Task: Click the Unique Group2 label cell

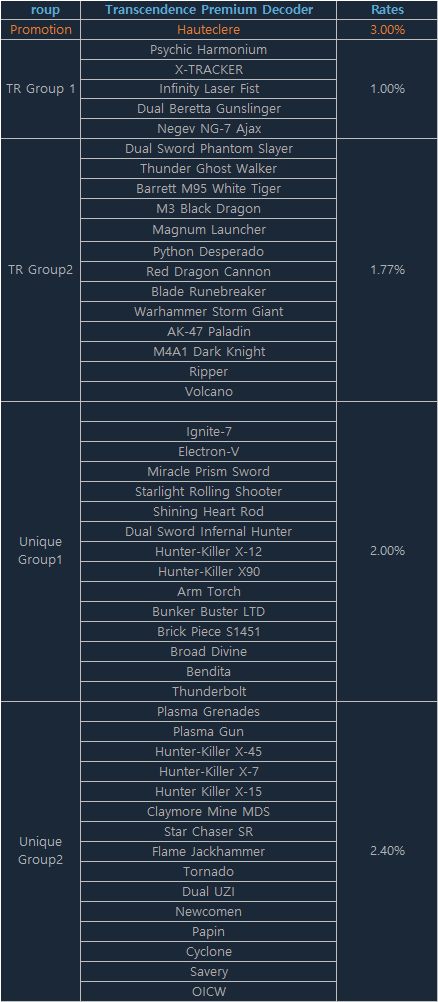Action: point(40,851)
